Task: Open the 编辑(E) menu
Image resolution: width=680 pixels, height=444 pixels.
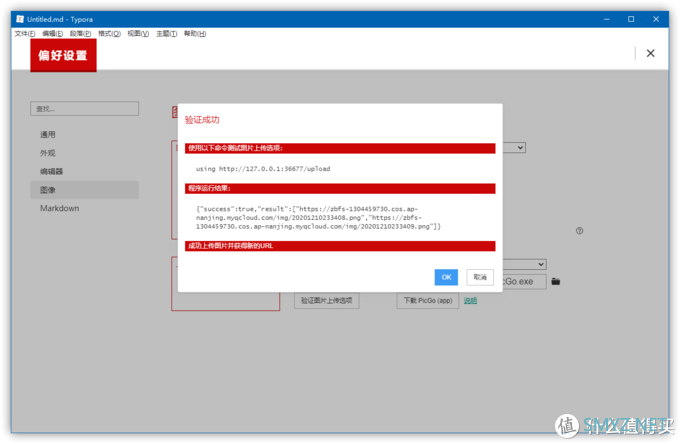Action: pos(52,33)
